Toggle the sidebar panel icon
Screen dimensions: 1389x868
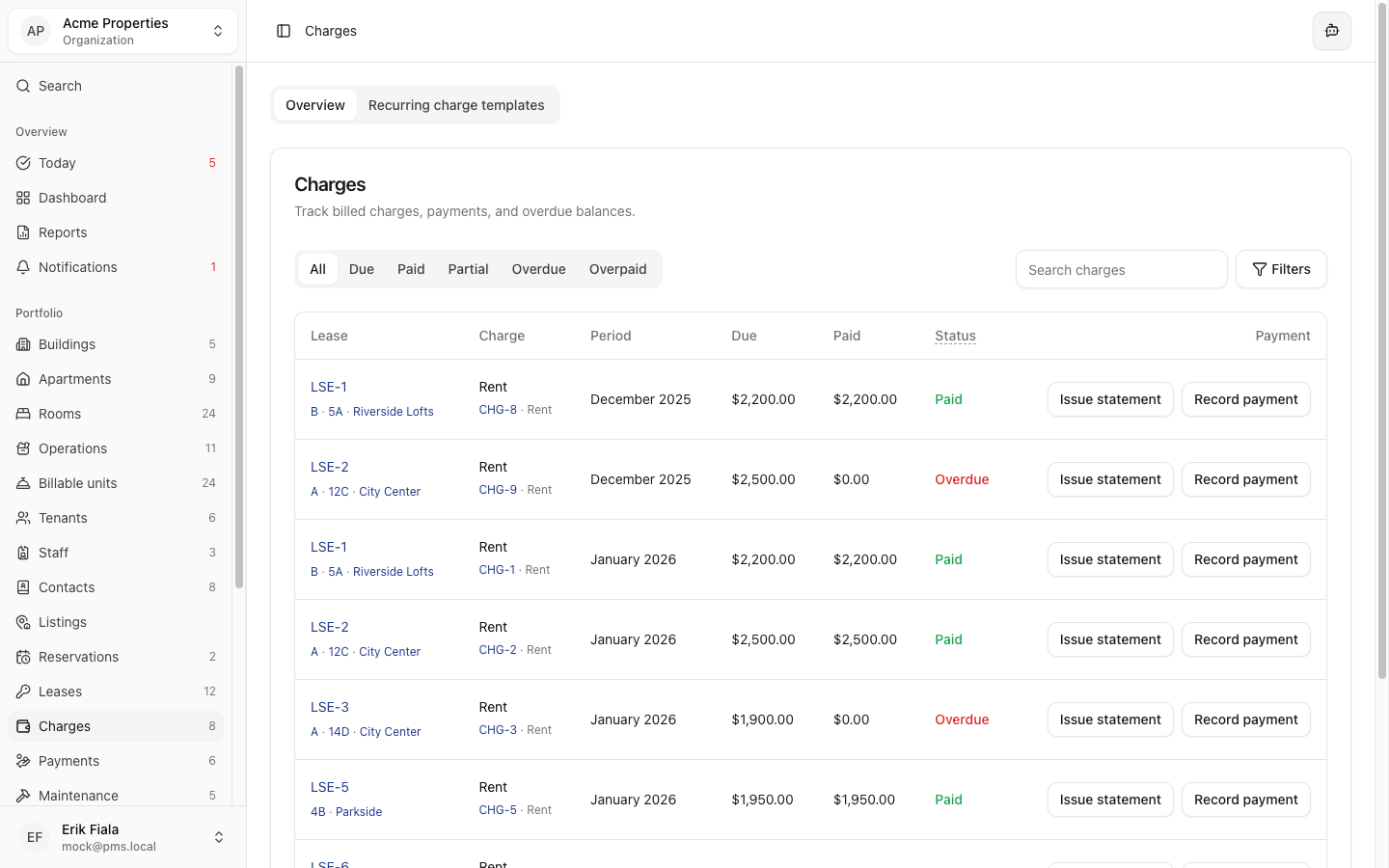coord(284,31)
